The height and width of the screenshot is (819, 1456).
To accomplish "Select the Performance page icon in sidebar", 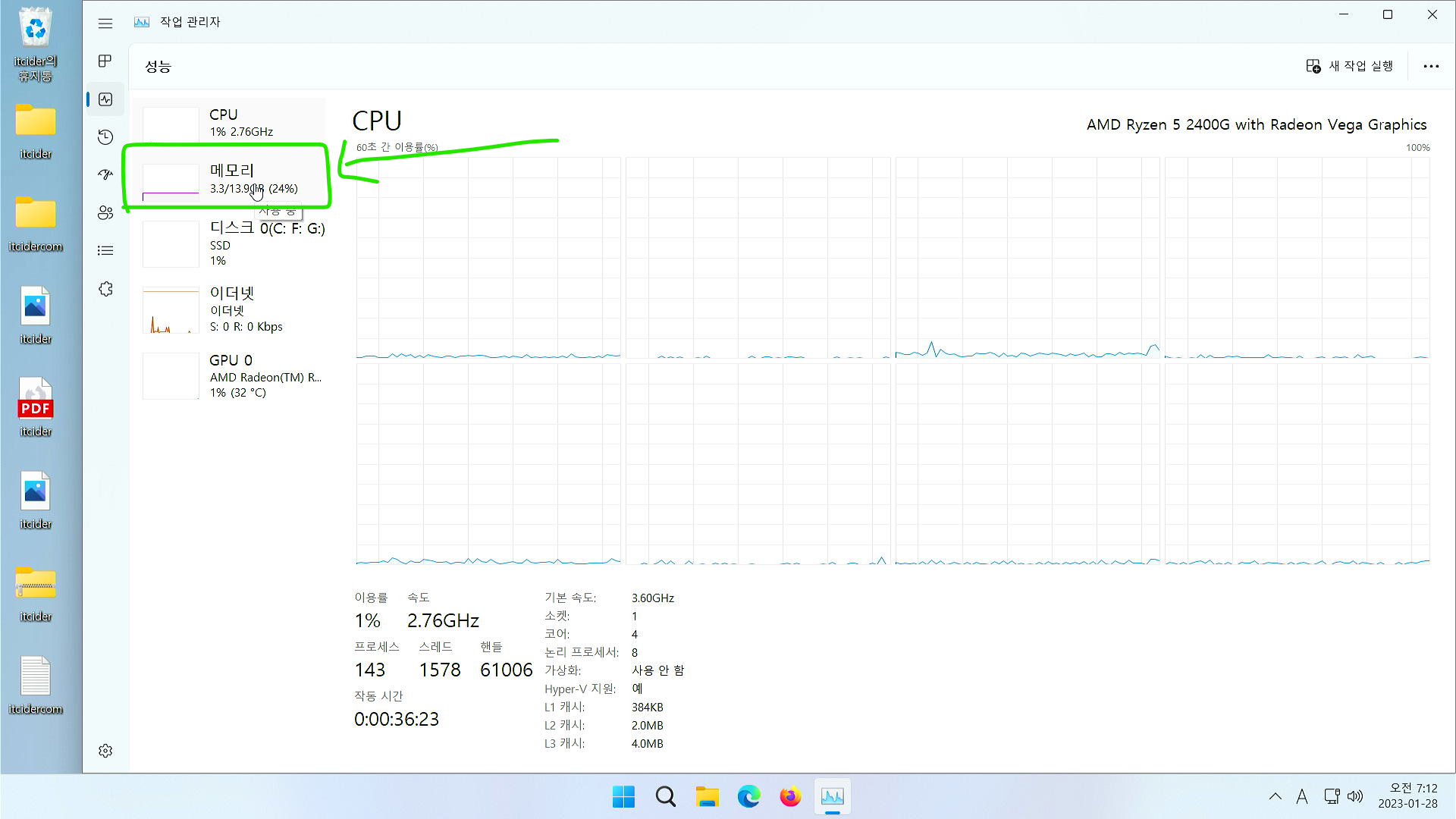I will pyautogui.click(x=105, y=99).
